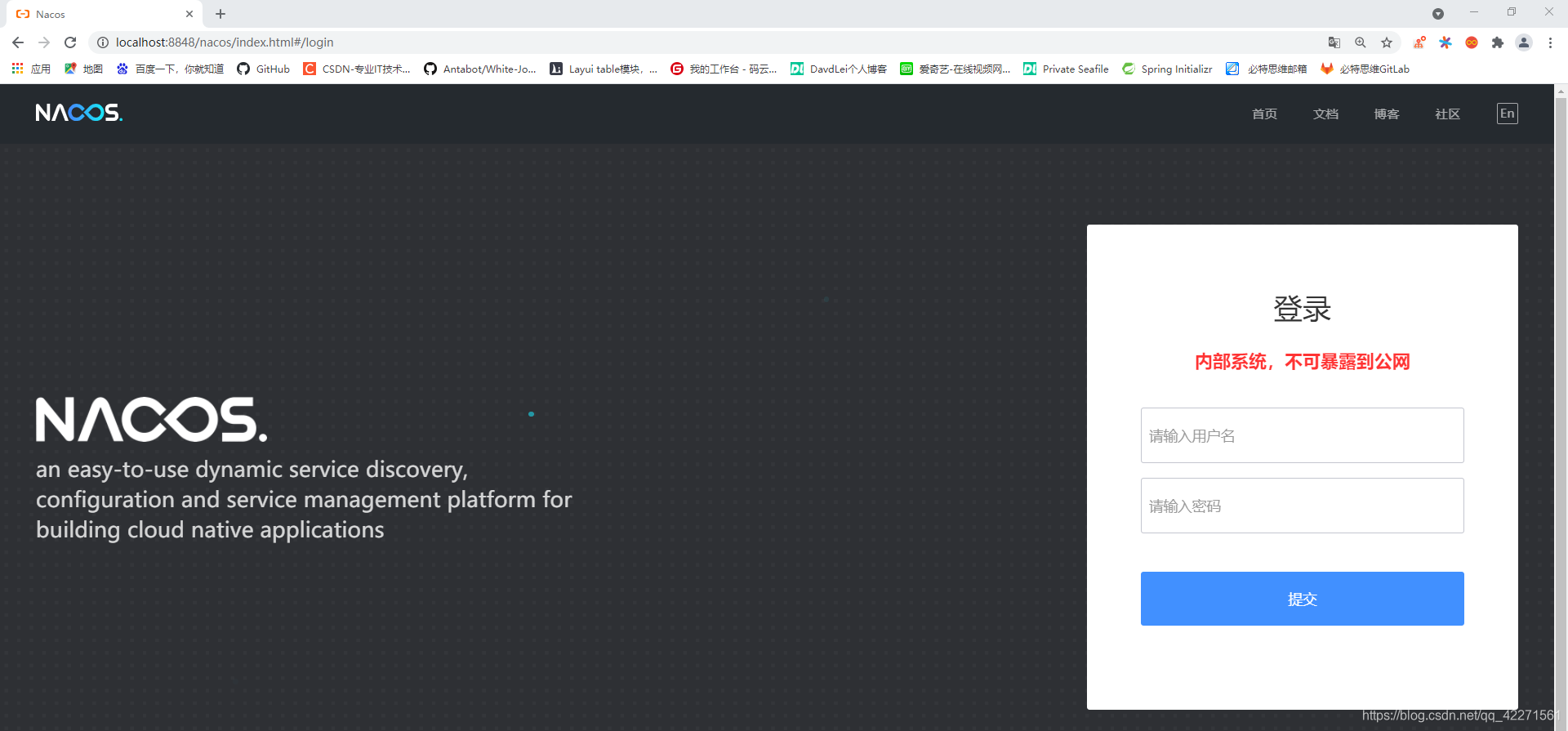Viewport: 1568px width, 731px height.
Task: Switch language with the En button
Action: click(1508, 114)
